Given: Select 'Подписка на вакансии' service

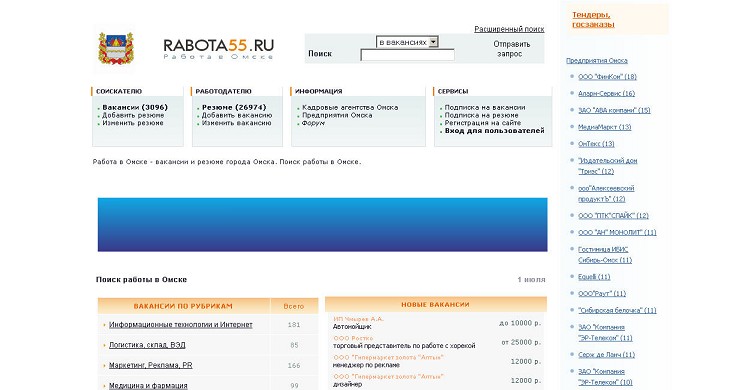Looking at the screenshot, I should tap(485, 107).
